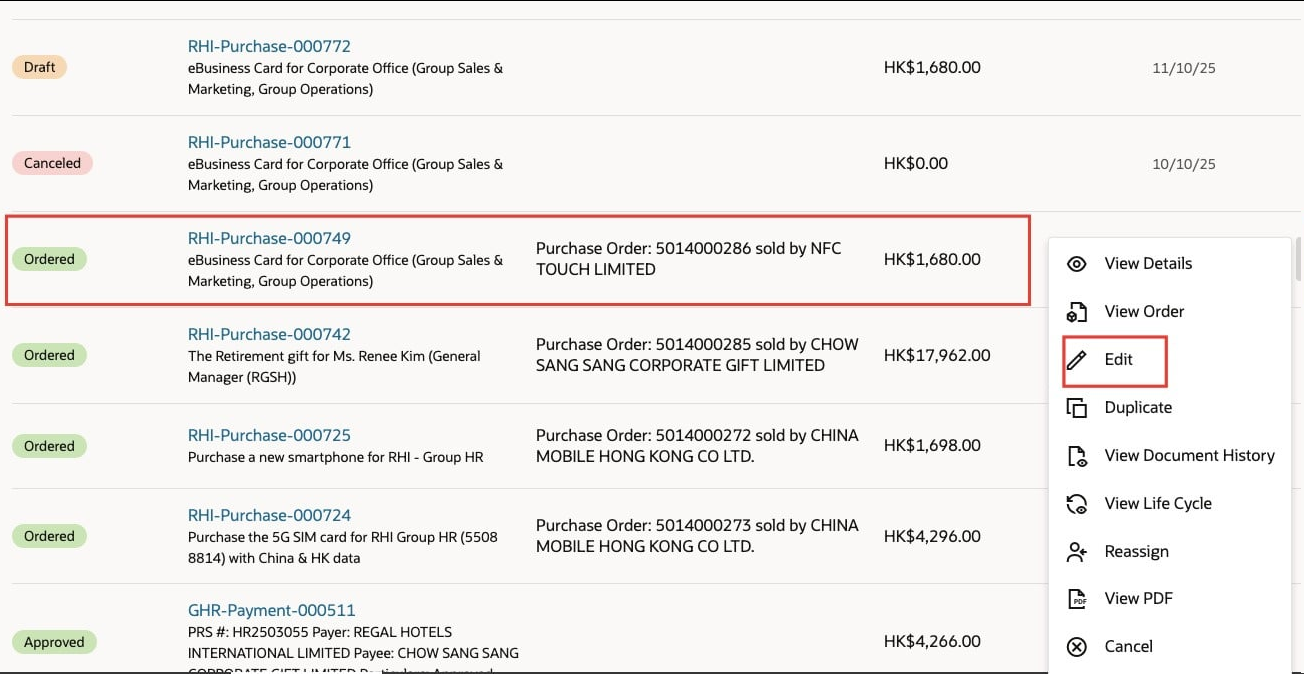
Task: Open requisition RHI-Purchase-000772
Action: tap(269, 46)
